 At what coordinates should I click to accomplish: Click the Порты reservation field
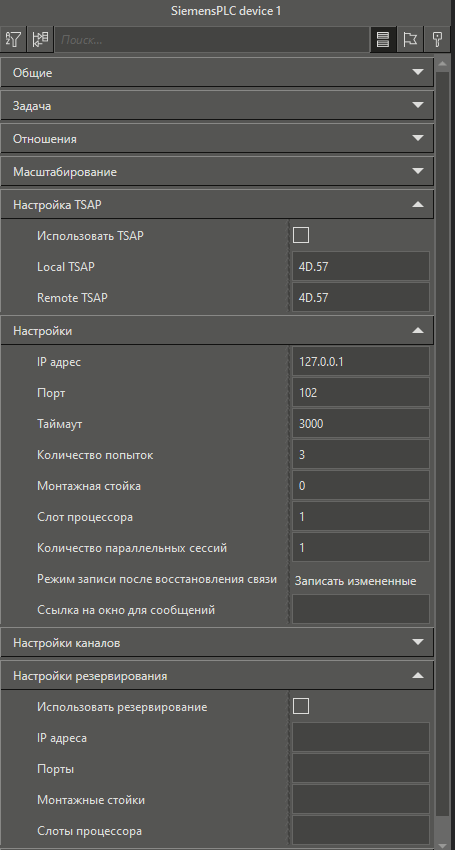(361, 768)
